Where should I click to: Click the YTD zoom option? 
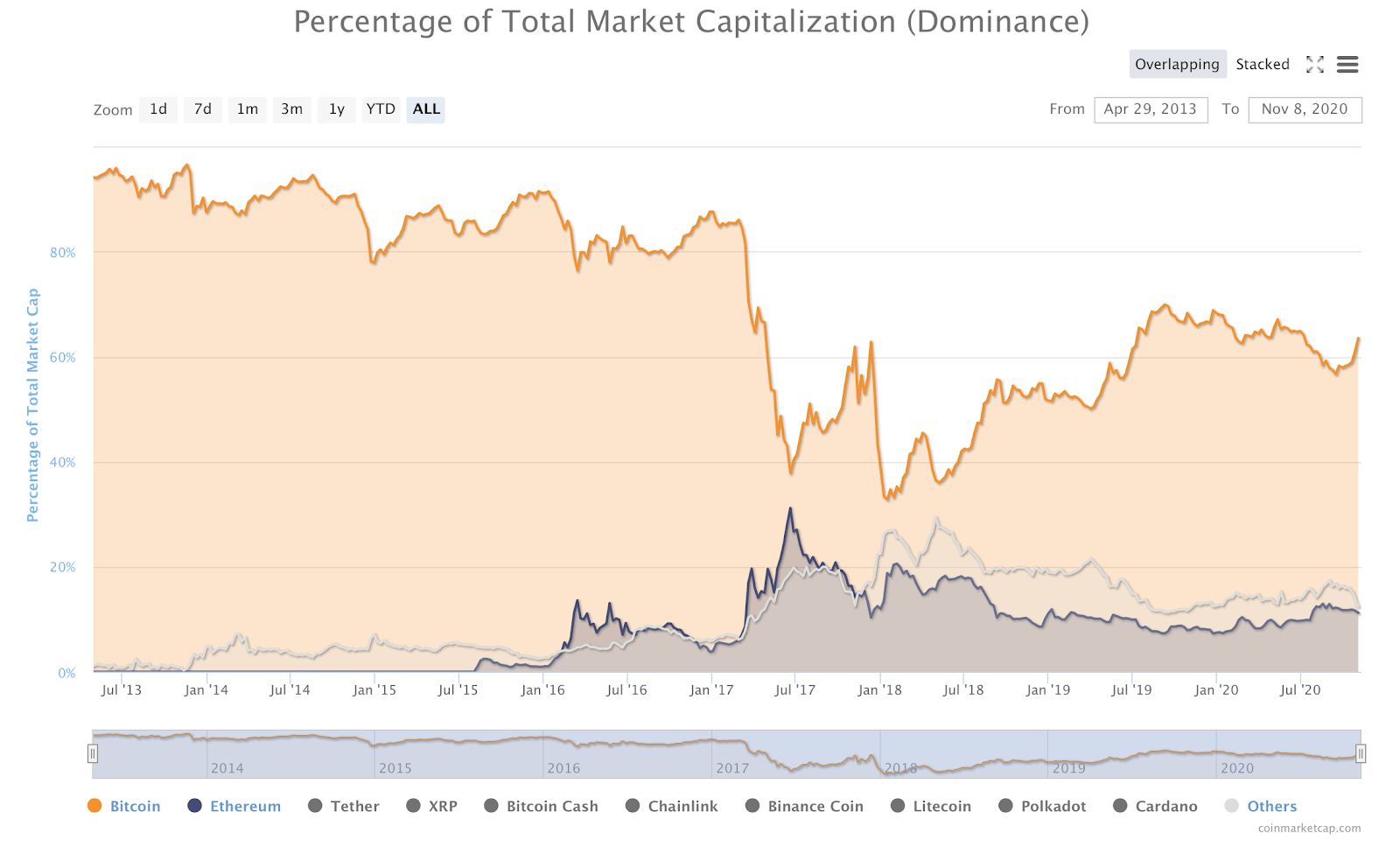[381, 109]
